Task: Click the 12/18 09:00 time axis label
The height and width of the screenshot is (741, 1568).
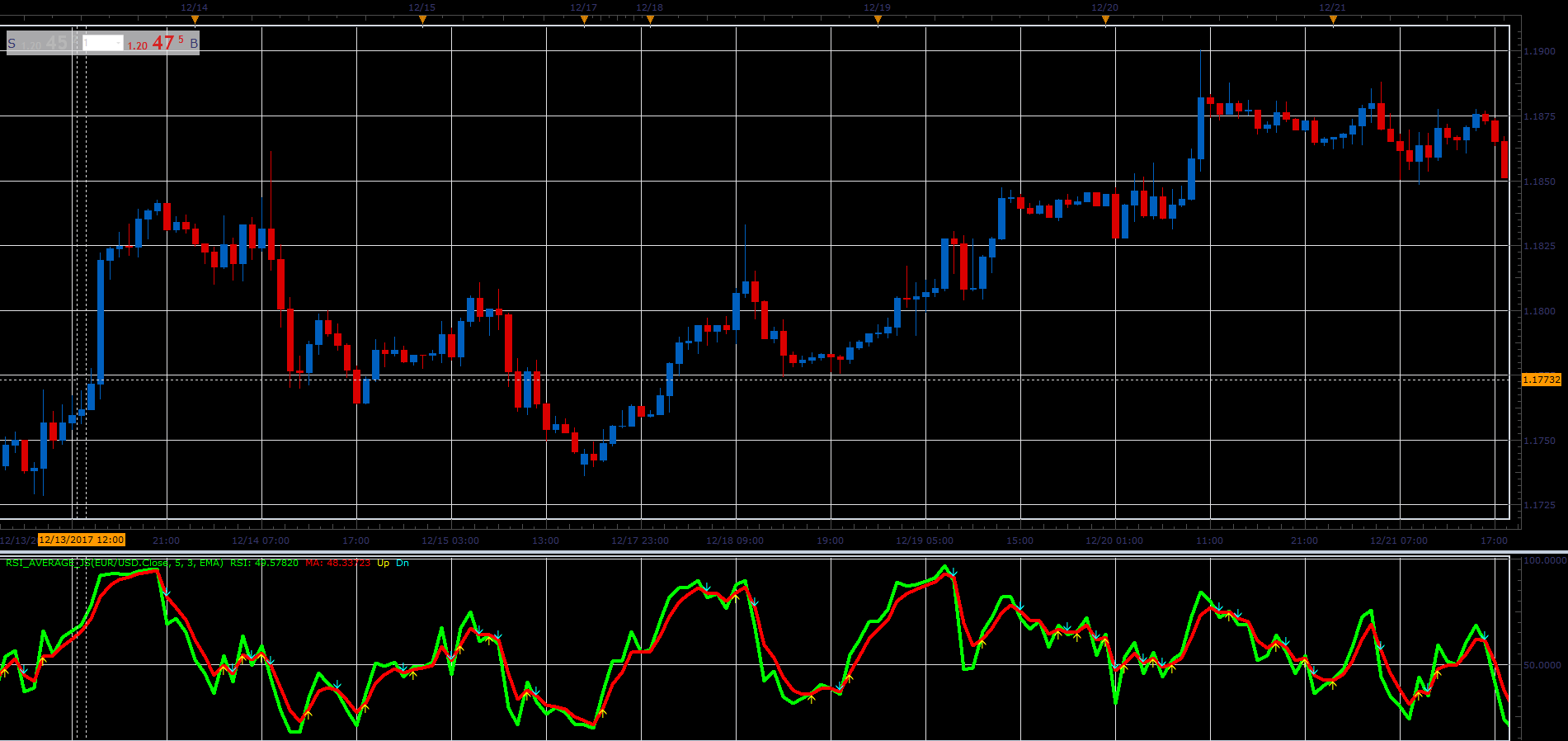Action: (735, 540)
